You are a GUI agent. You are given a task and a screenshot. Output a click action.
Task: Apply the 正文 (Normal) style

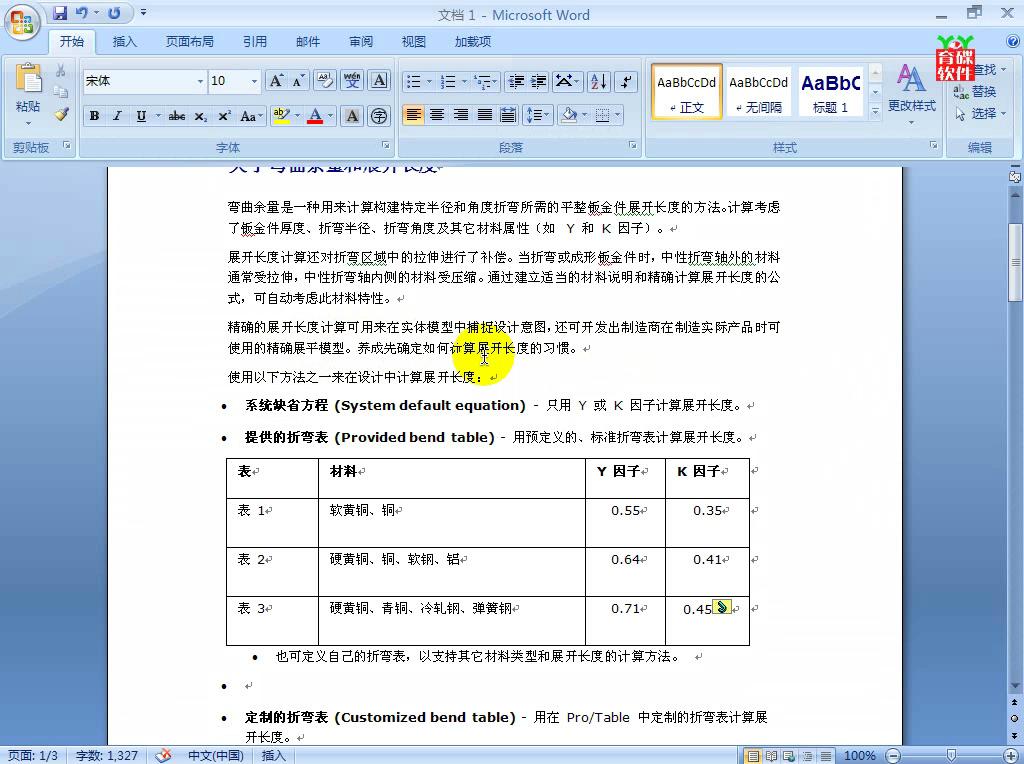click(x=686, y=91)
